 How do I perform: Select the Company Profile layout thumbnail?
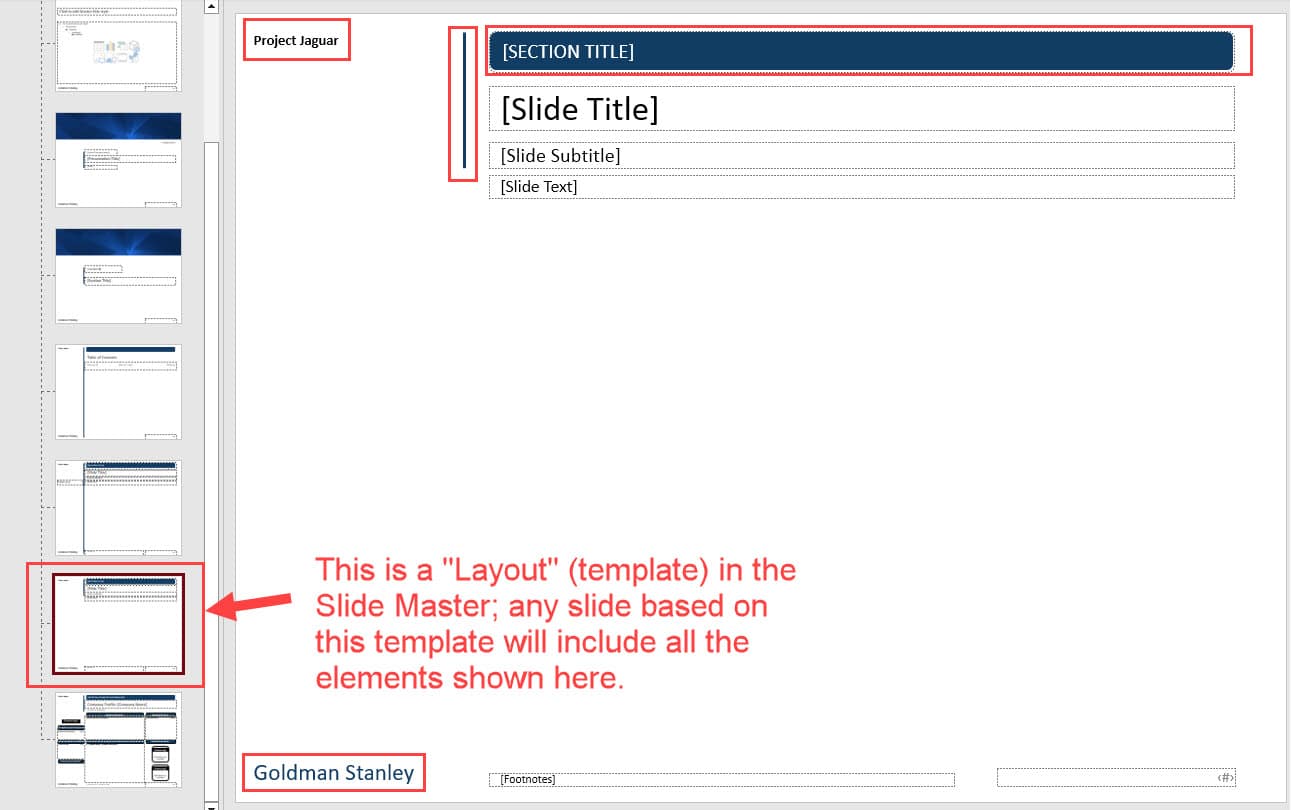click(x=117, y=738)
